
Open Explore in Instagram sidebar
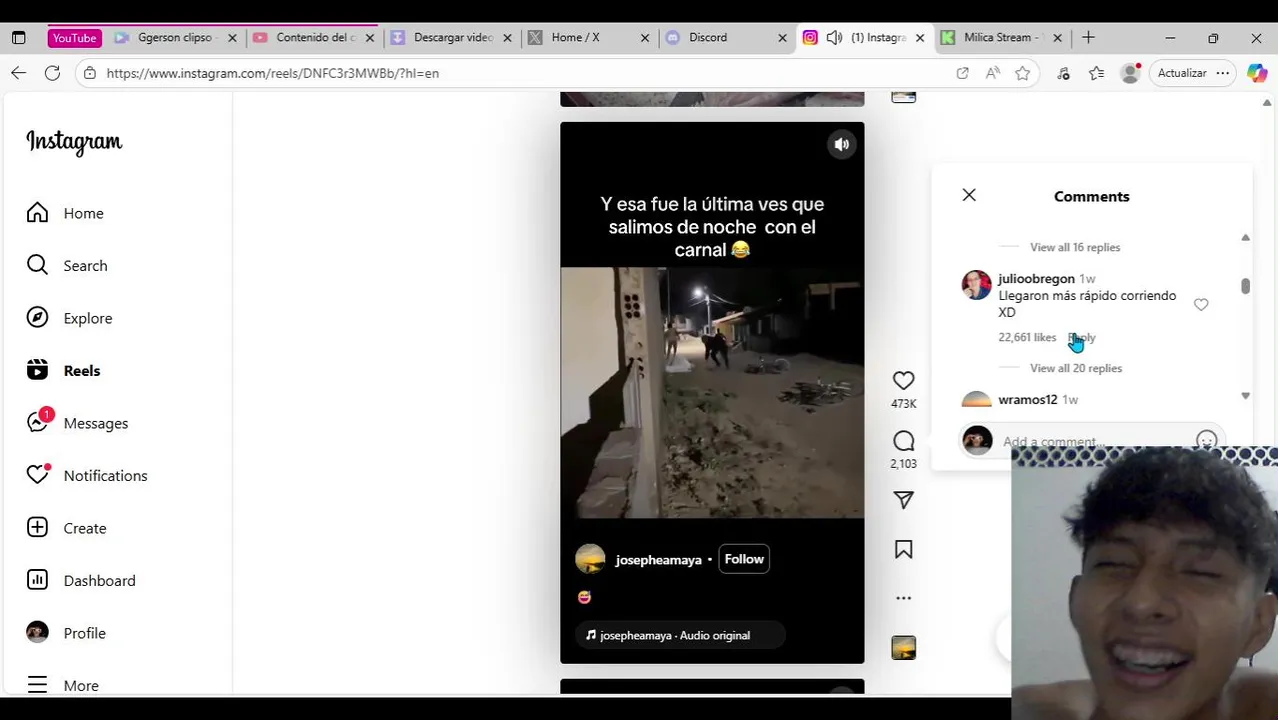pyautogui.click(x=69, y=318)
